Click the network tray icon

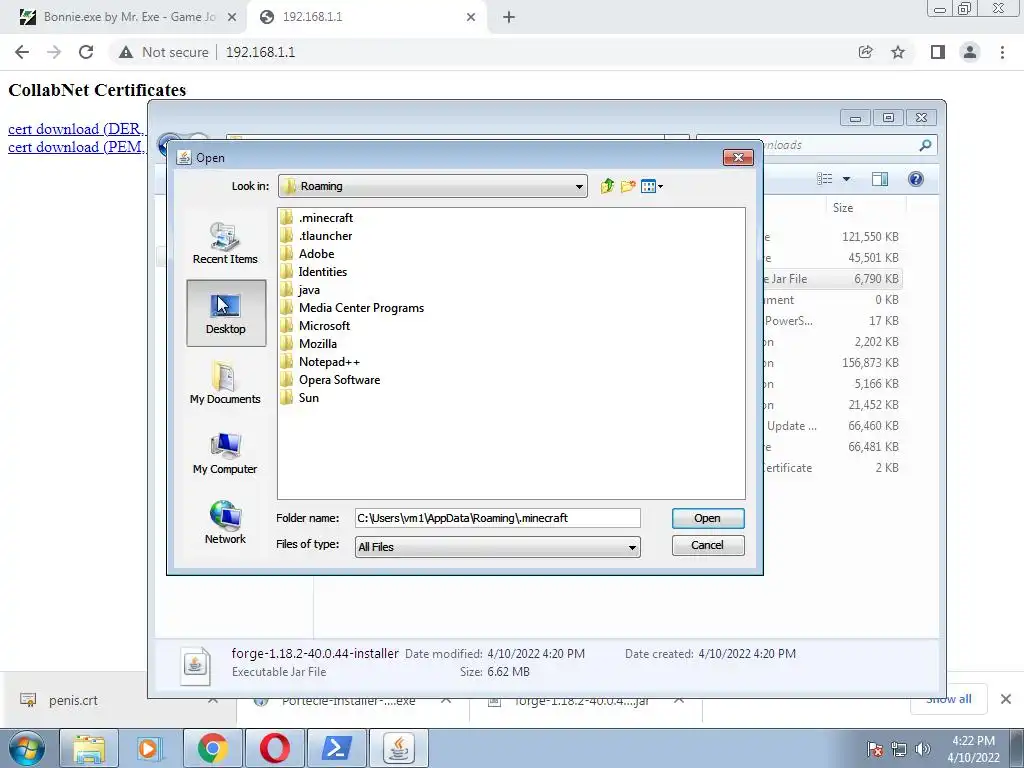coord(899,749)
